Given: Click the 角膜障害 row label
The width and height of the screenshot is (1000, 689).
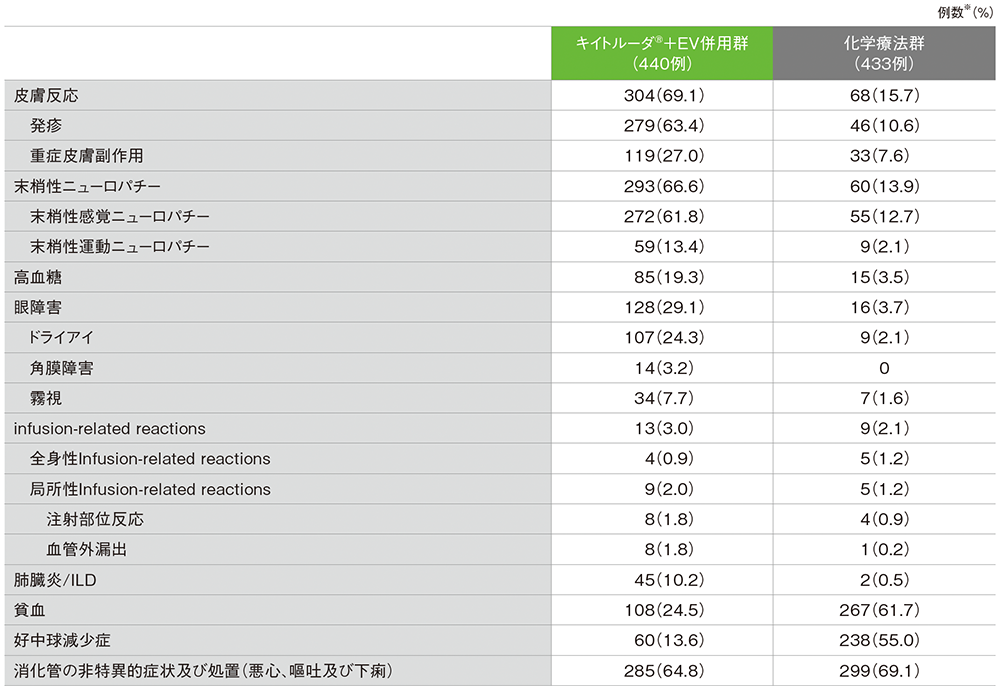Looking at the screenshot, I should 62,368.
